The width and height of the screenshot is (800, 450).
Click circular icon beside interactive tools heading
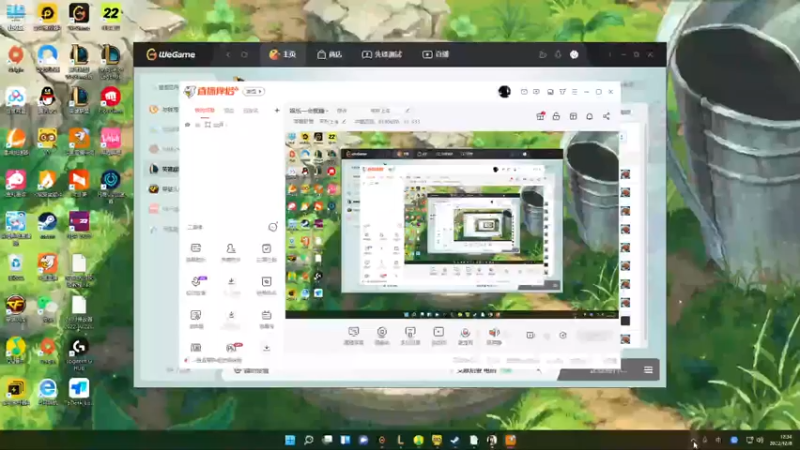click(x=273, y=227)
